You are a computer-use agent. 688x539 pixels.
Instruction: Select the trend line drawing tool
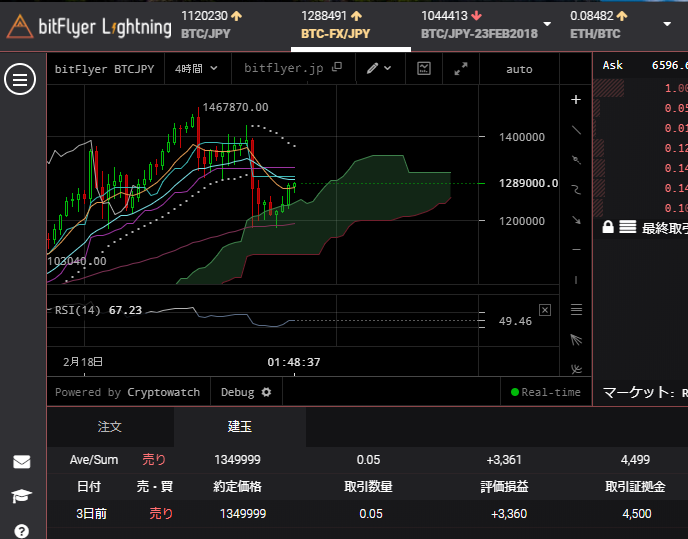[575, 130]
